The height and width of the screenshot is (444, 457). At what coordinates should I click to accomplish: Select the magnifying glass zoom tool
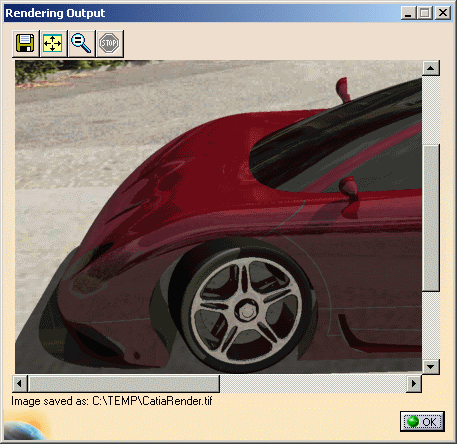tap(81, 43)
